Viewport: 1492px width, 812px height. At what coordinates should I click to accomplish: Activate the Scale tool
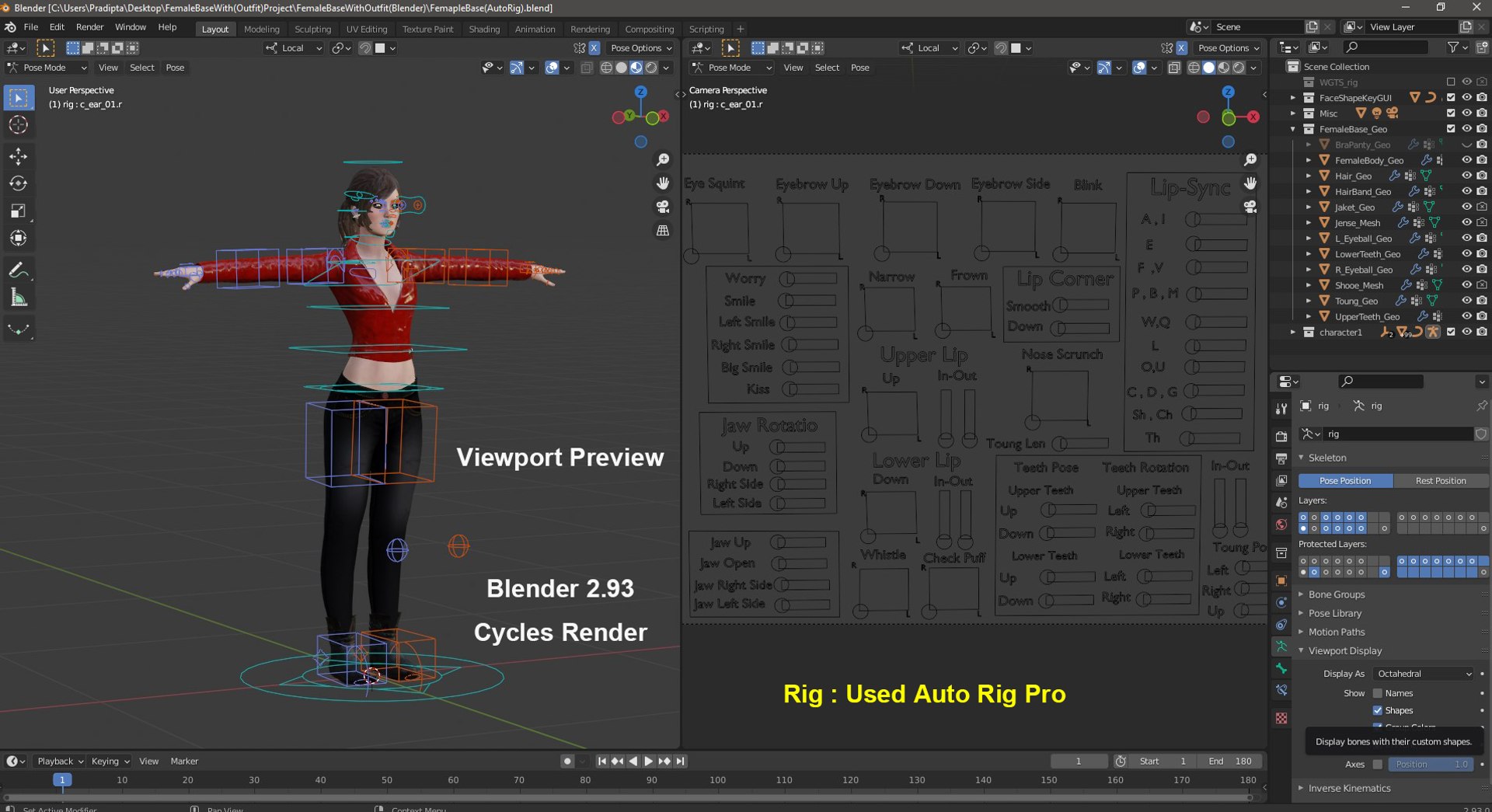pyautogui.click(x=19, y=211)
